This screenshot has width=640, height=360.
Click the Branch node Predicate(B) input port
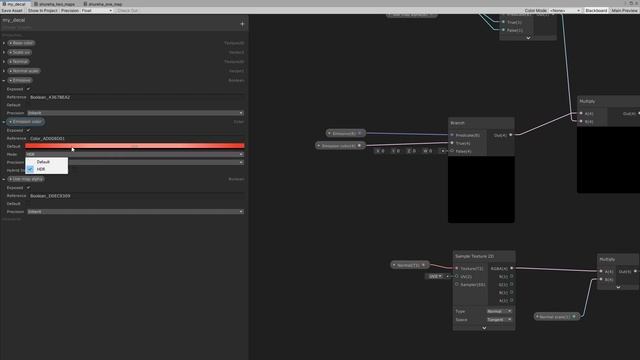[x=452, y=135]
